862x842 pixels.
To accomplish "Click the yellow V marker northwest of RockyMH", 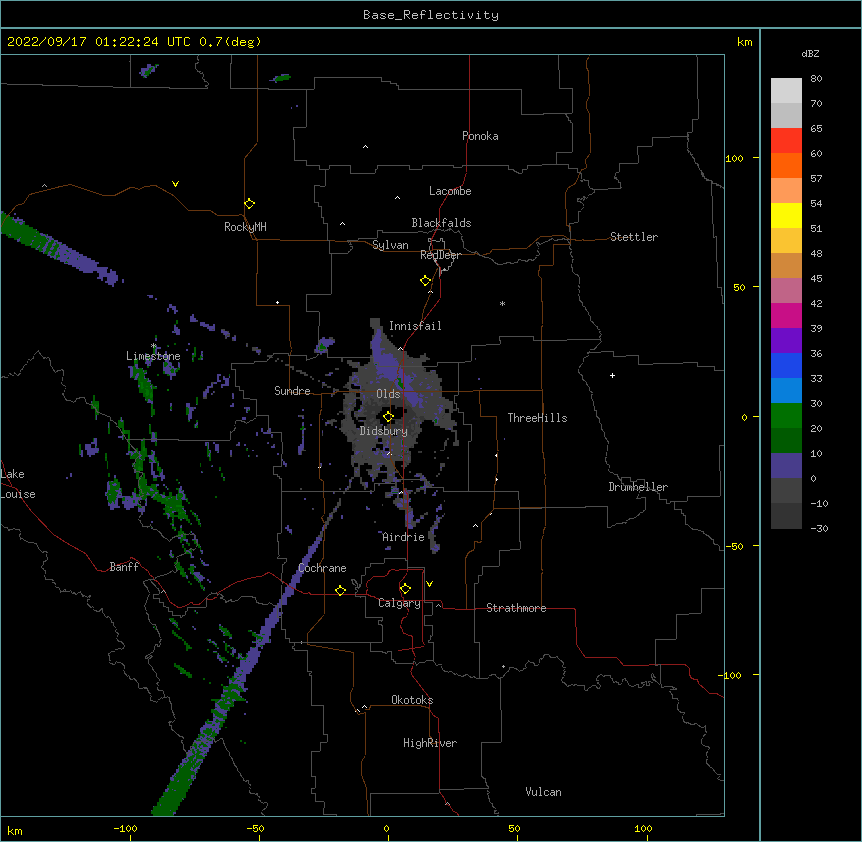I will (x=175, y=184).
